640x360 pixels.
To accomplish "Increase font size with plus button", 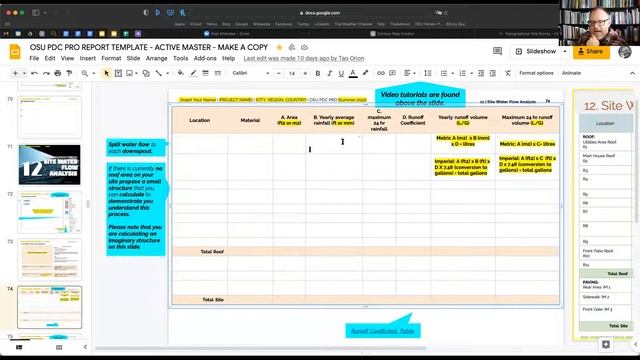I will [x=305, y=73].
